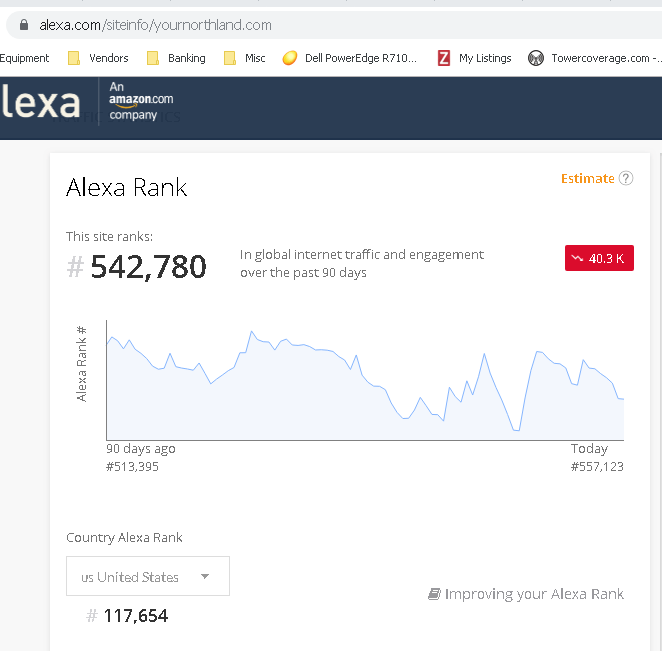Click the Alexa Rank heading
Viewport: 662px width, 651px height.
126,187
